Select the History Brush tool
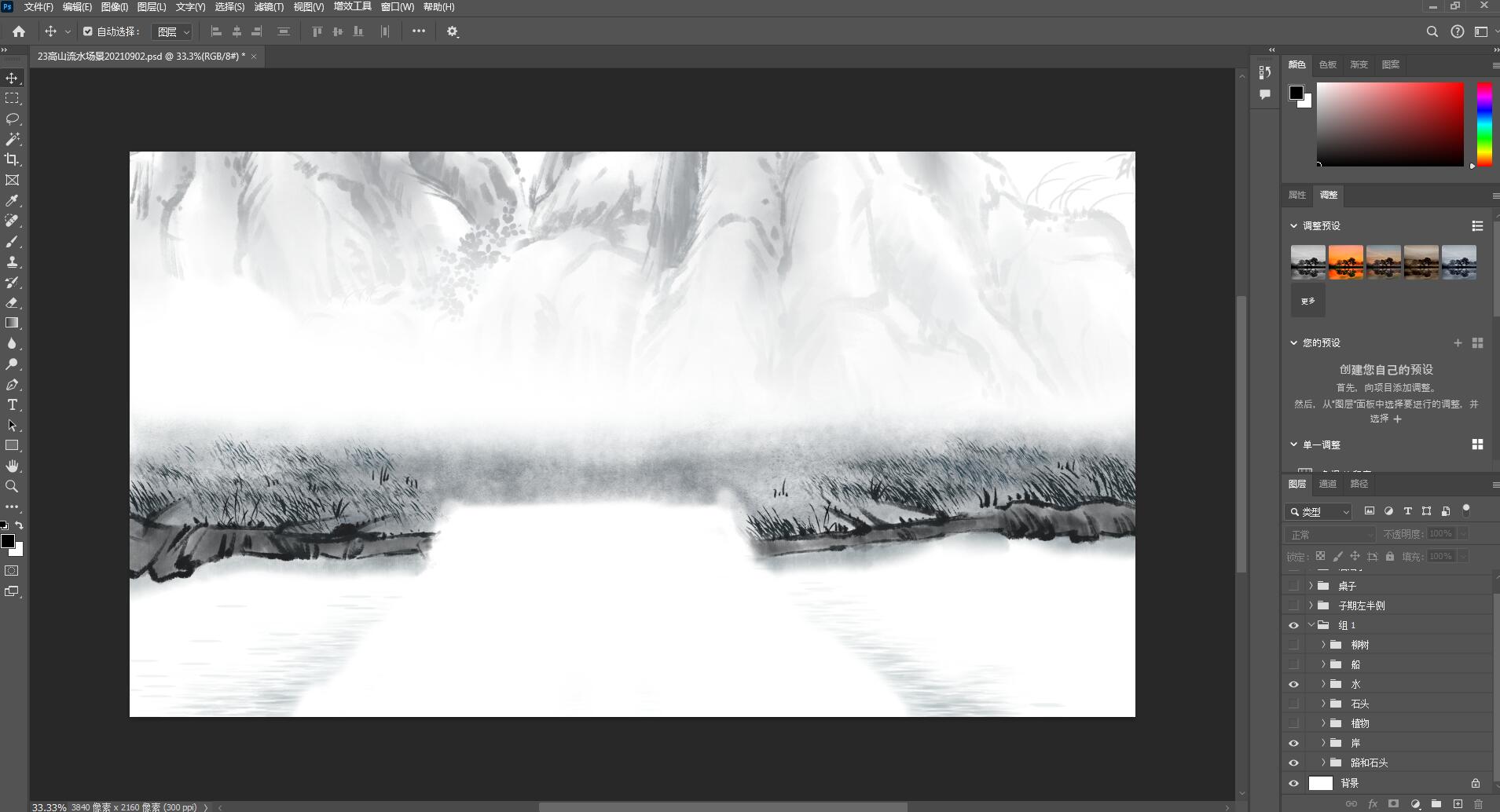Viewport: 1500px width, 812px height. pos(12,283)
